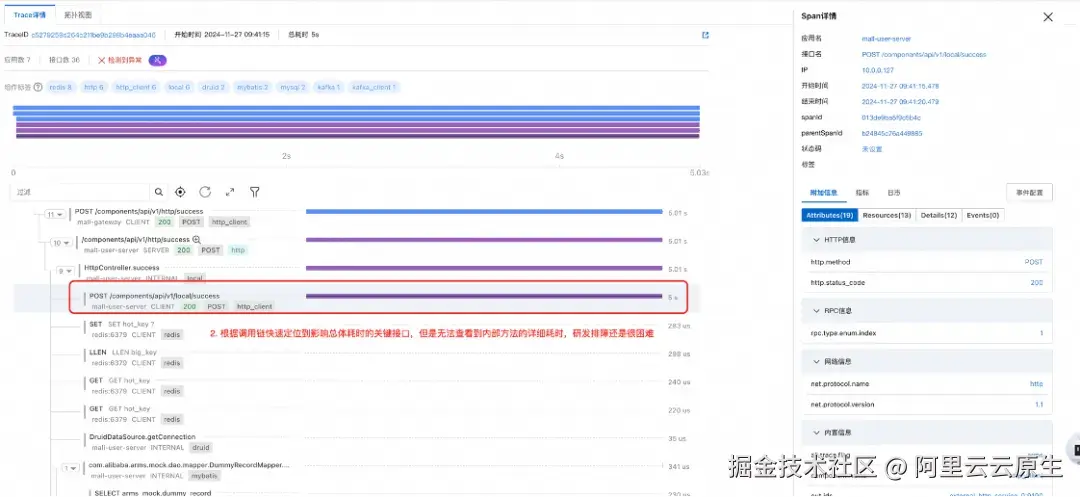Click the 事件配置 button

click(1029, 193)
